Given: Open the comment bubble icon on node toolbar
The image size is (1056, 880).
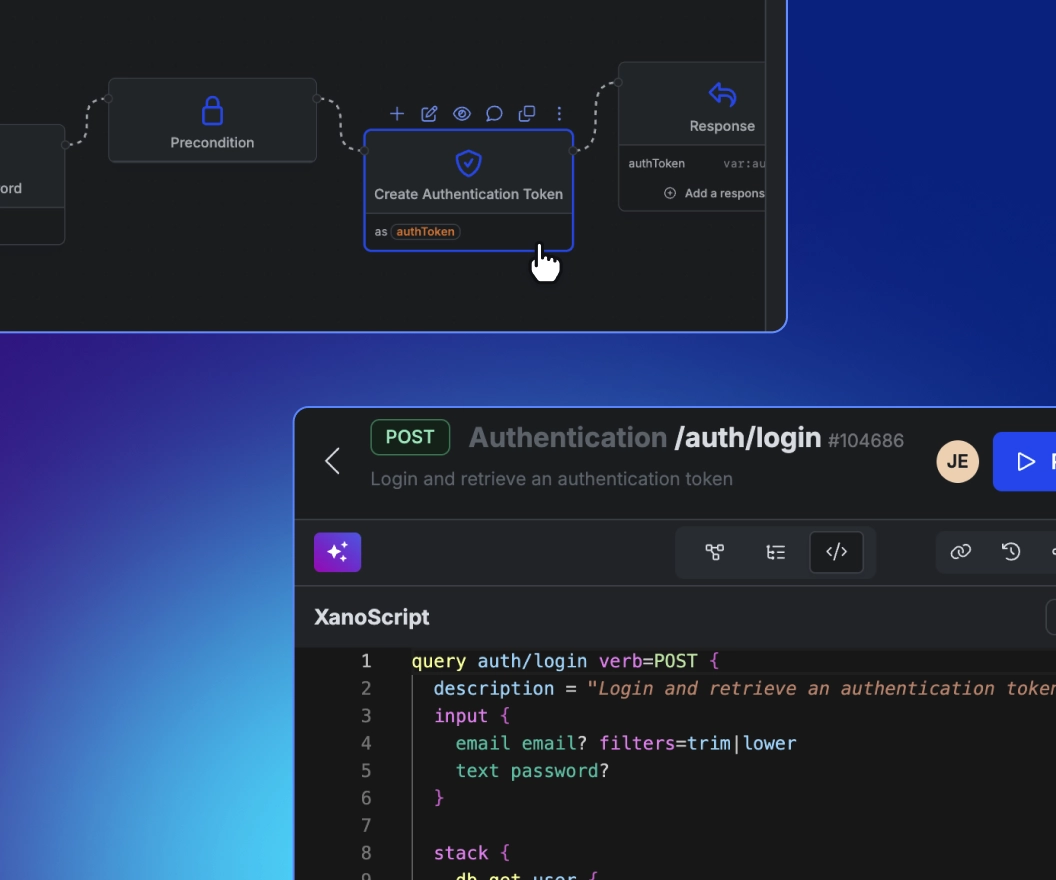Looking at the screenshot, I should click(x=494, y=114).
